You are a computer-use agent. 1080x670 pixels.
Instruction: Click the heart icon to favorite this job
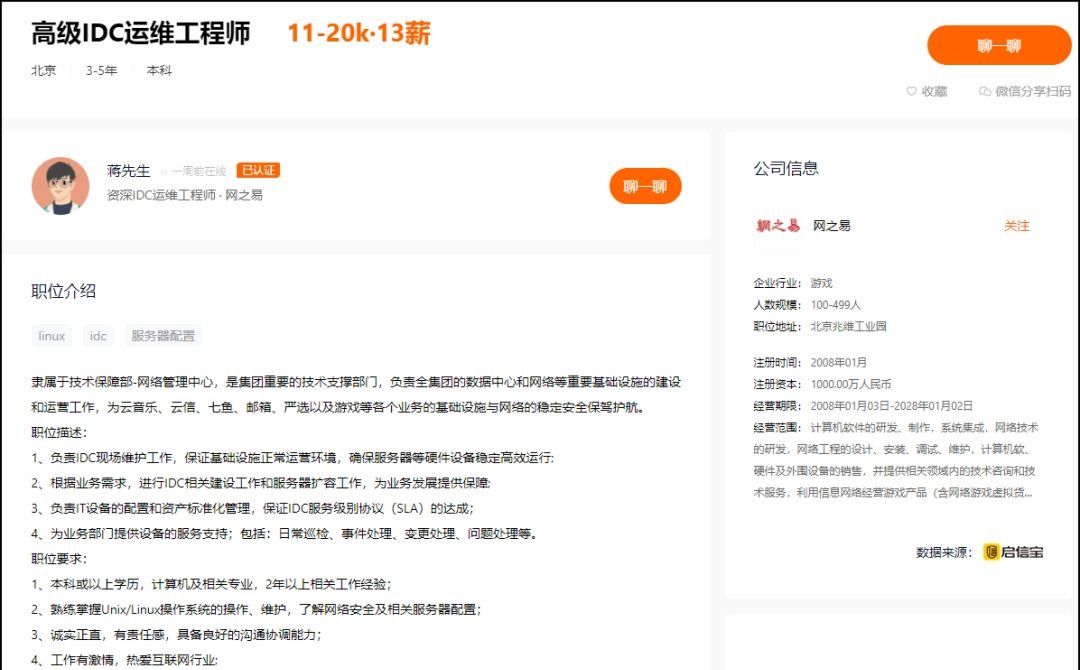(x=909, y=91)
